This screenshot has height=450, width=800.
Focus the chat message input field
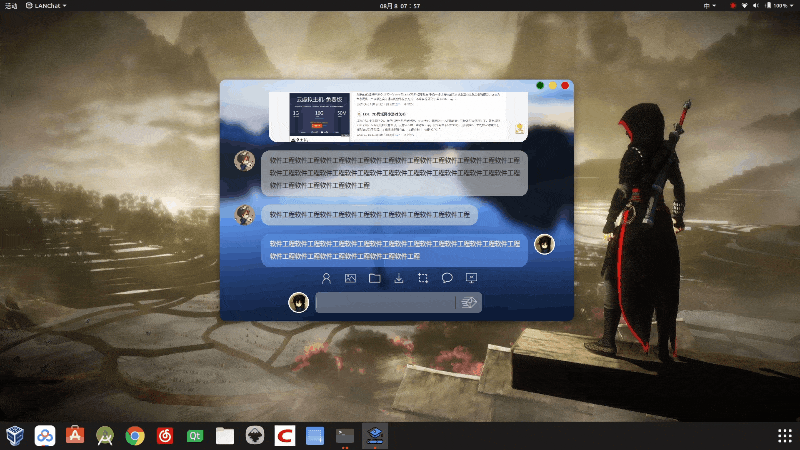pos(385,303)
